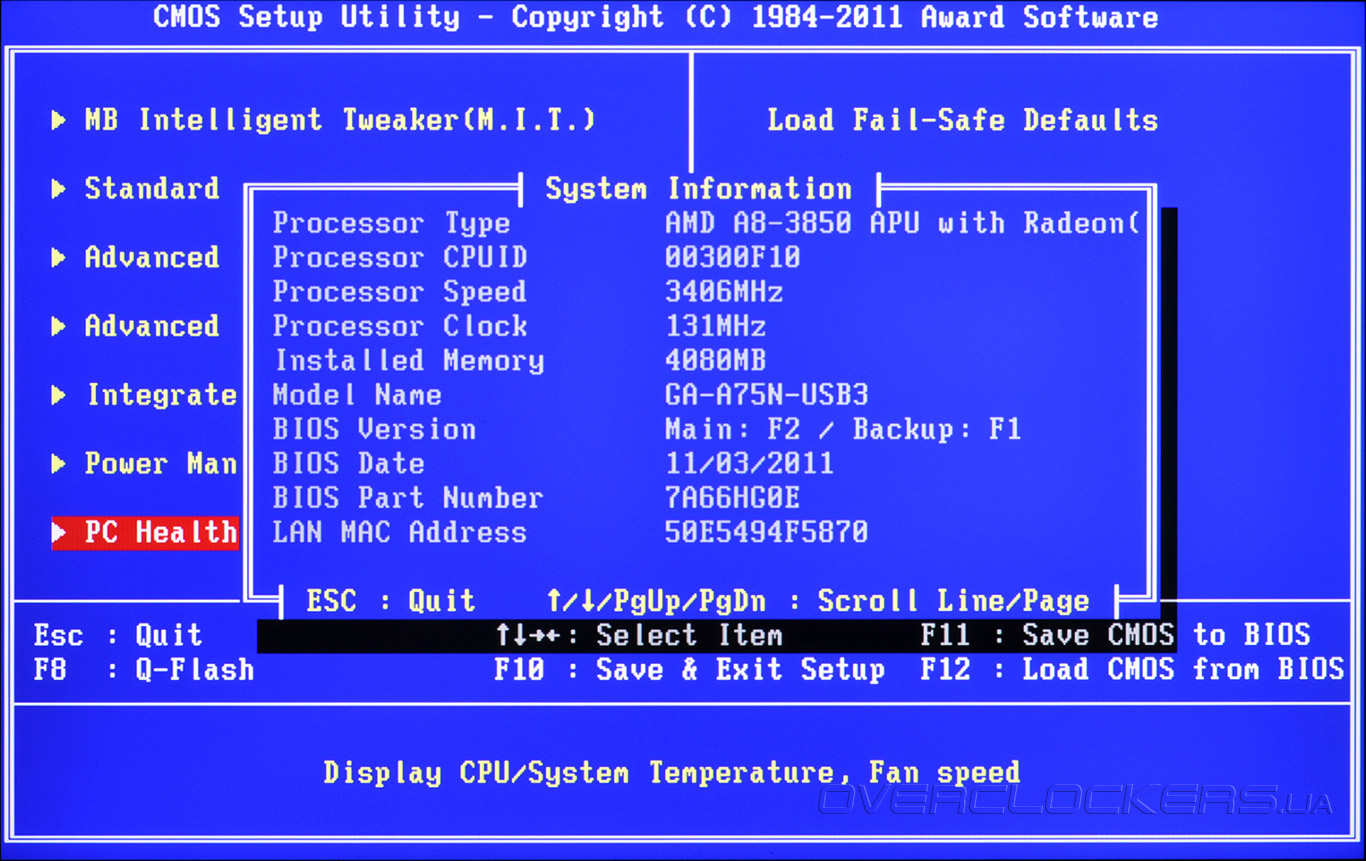Click the 4080MB memory value

click(716, 360)
